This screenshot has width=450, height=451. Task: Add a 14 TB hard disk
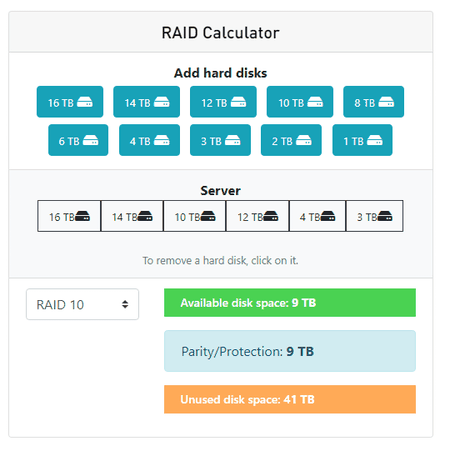coord(147,102)
